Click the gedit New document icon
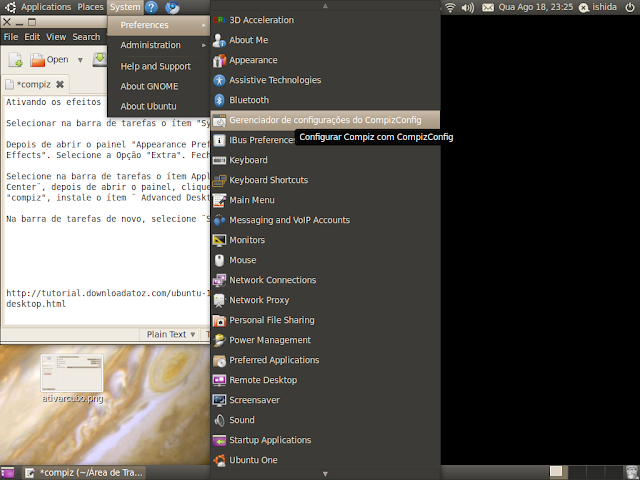This screenshot has width=640, height=480. (16, 60)
